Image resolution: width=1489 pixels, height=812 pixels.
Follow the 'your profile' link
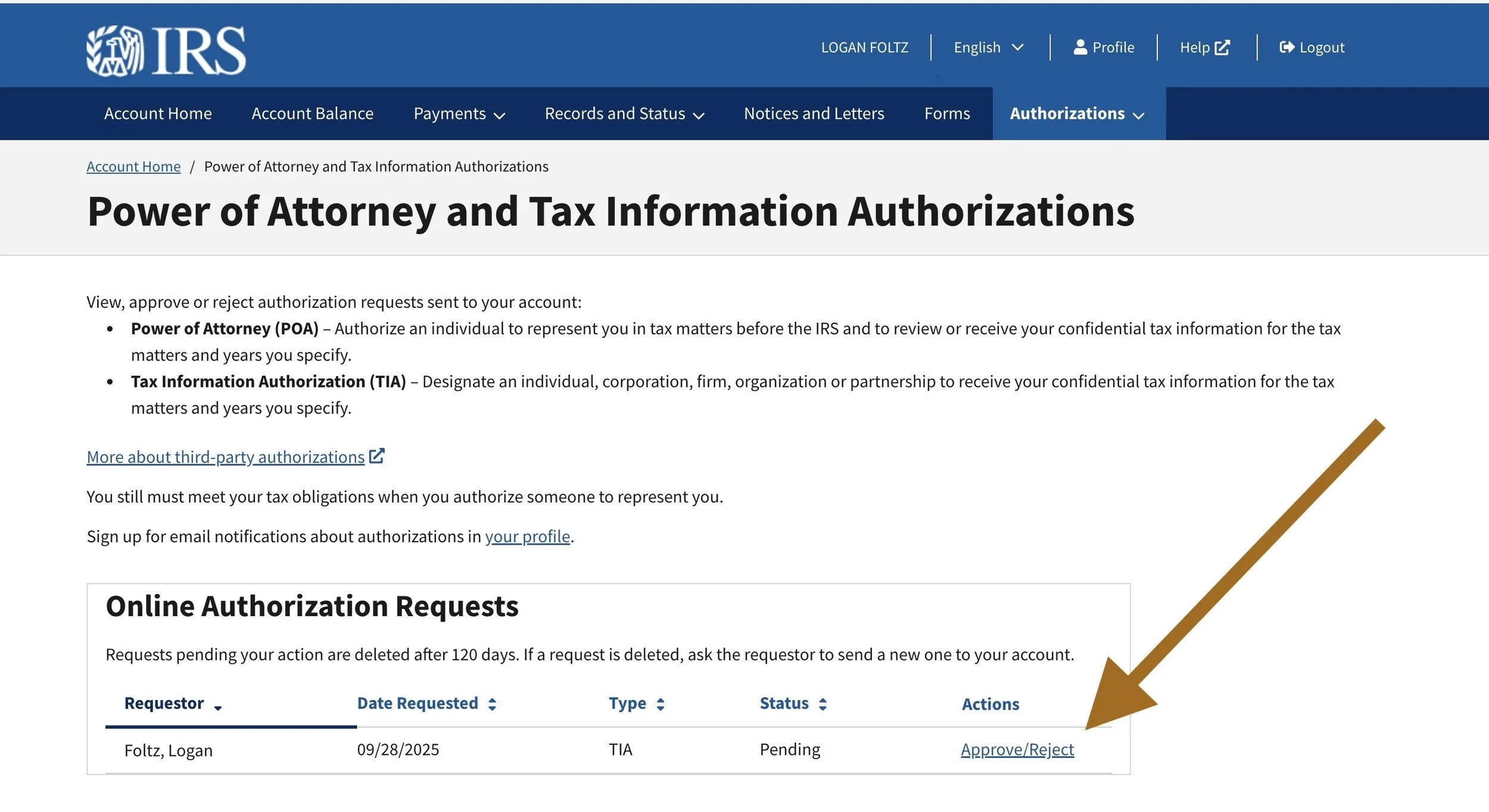click(x=527, y=536)
